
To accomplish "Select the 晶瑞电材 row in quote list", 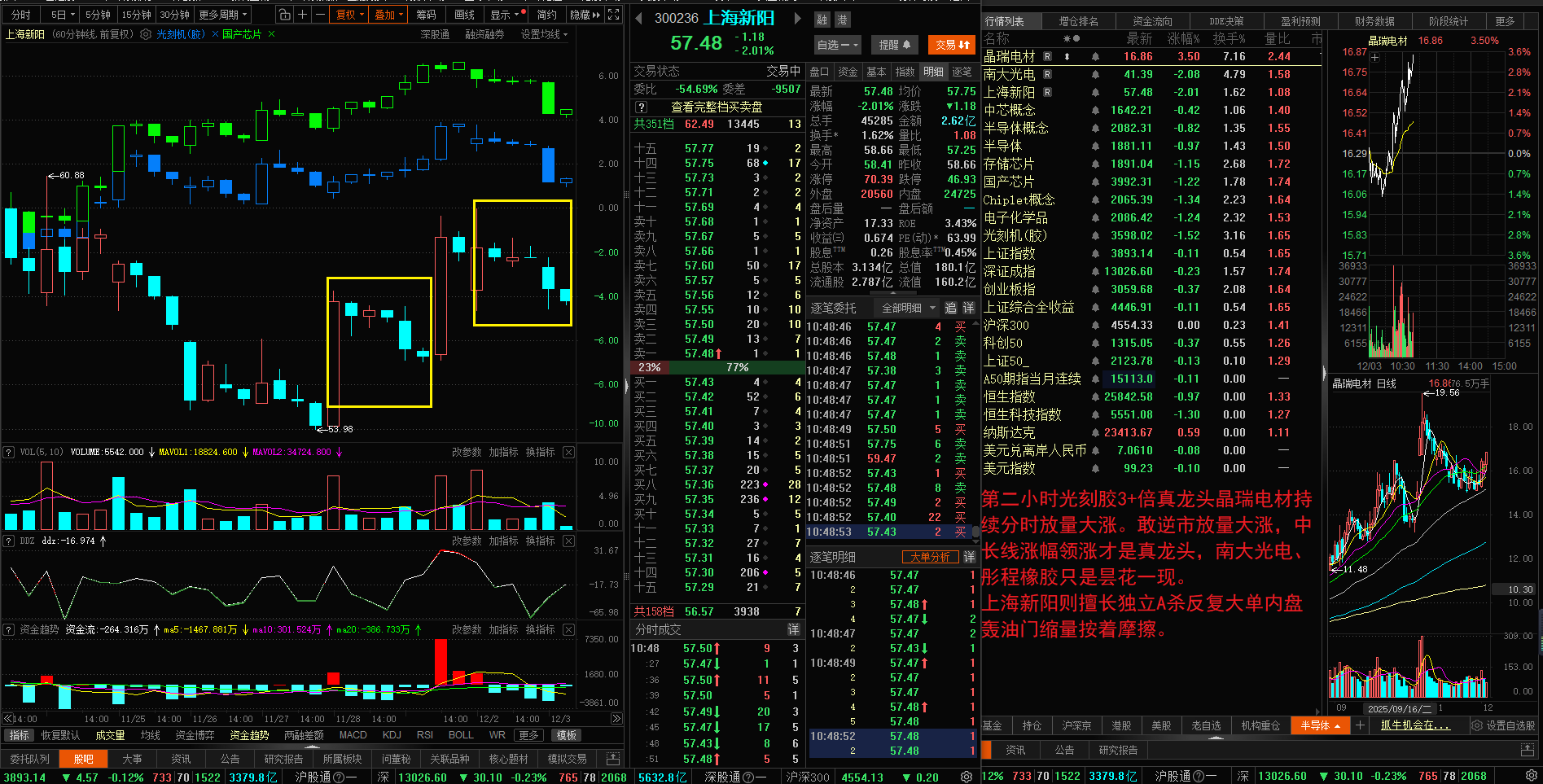I will pos(1151,56).
